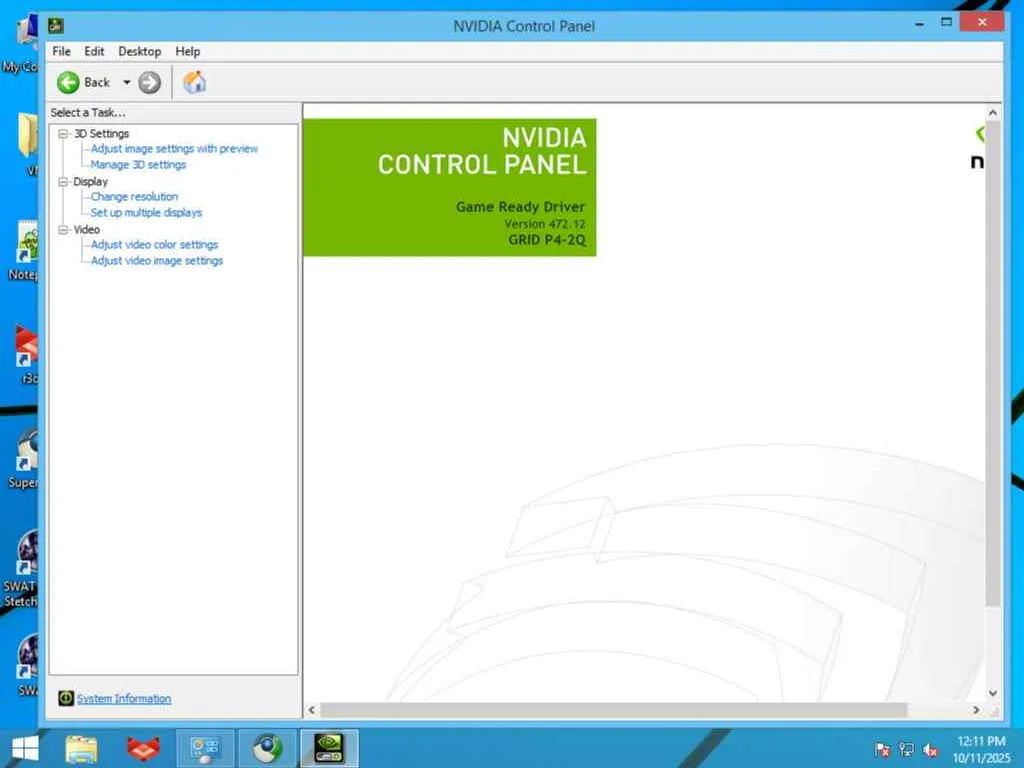Open the Windows Start button
Image resolution: width=1024 pixels, height=768 pixels.
click(25, 748)
